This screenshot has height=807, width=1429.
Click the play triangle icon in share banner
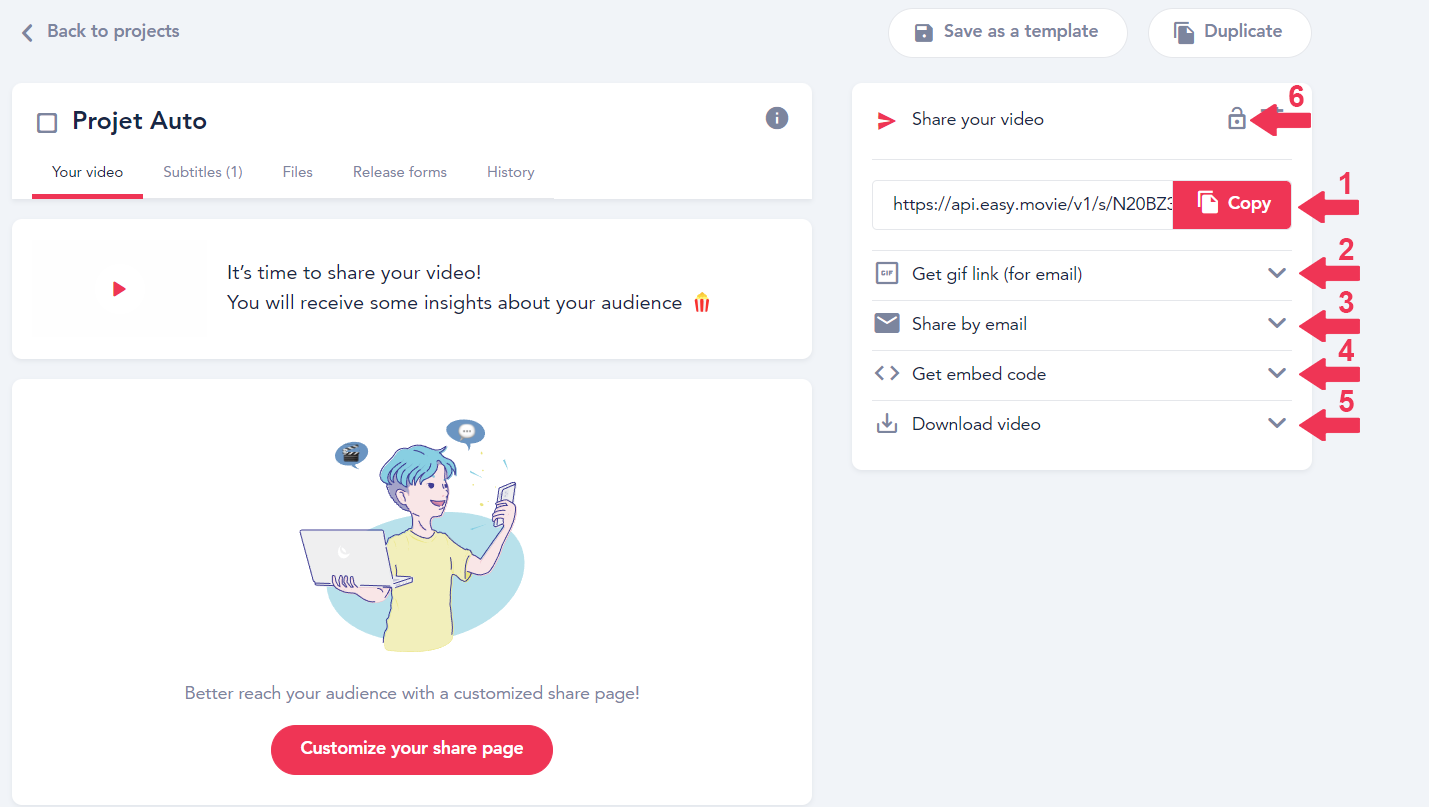119,289
